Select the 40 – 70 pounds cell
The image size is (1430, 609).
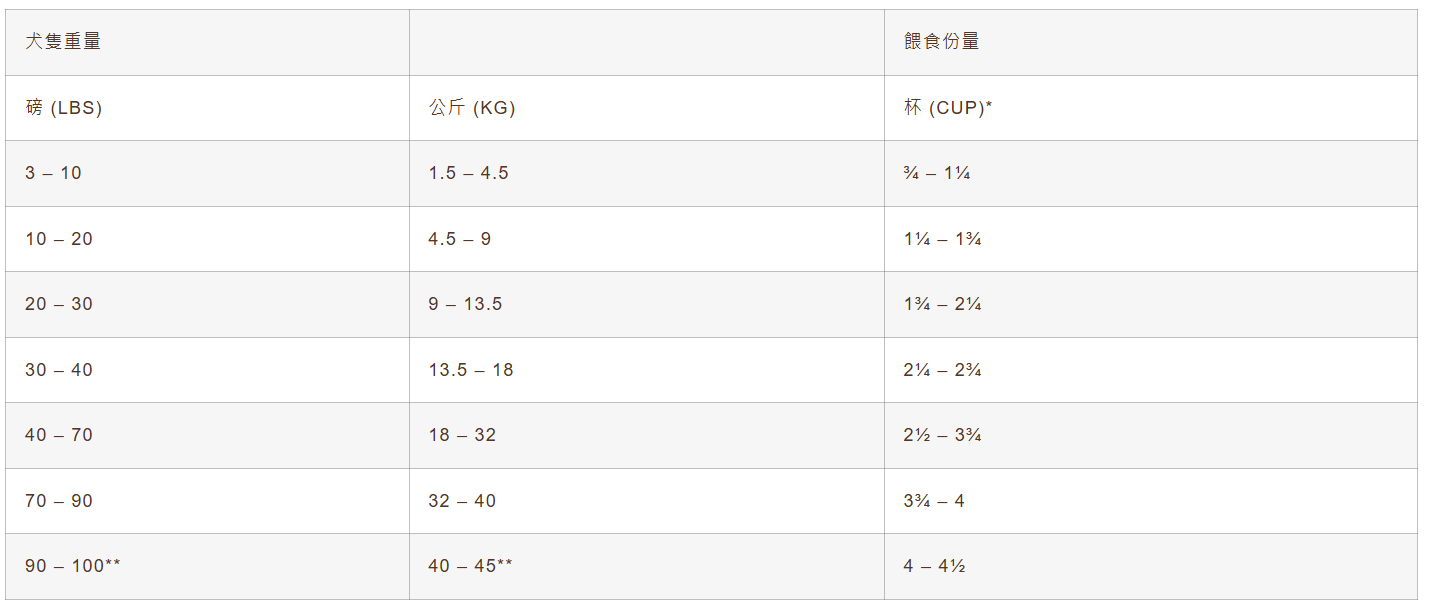(x=59, y=435)
